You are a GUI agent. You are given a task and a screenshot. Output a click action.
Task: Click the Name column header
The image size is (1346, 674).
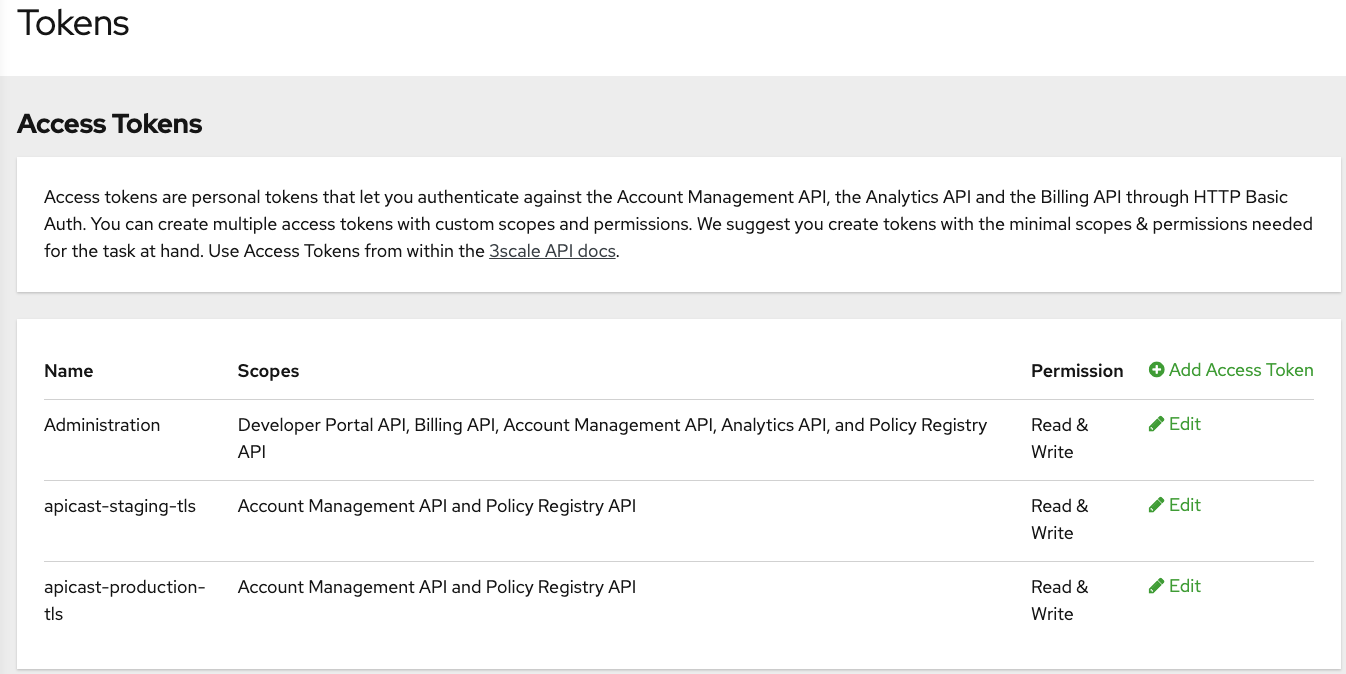click(x=69, y=371)
